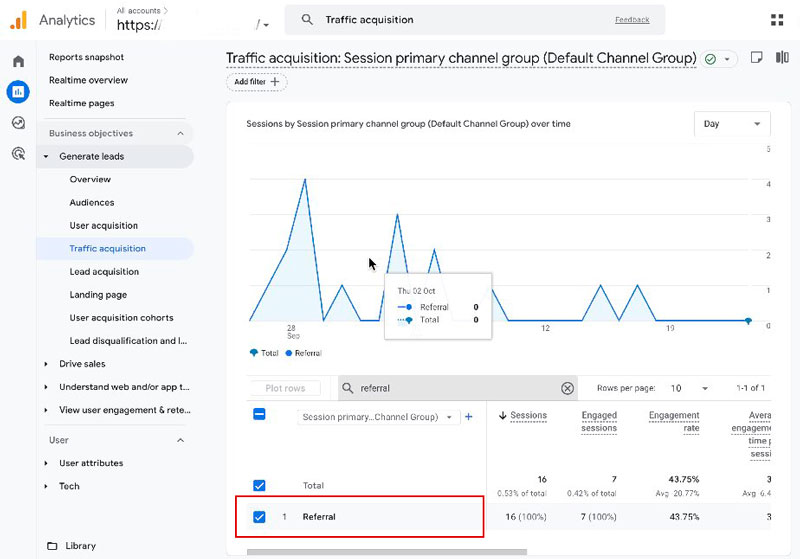Open the Landing page report
Screen dimensions: 800x559
(98, 295)
